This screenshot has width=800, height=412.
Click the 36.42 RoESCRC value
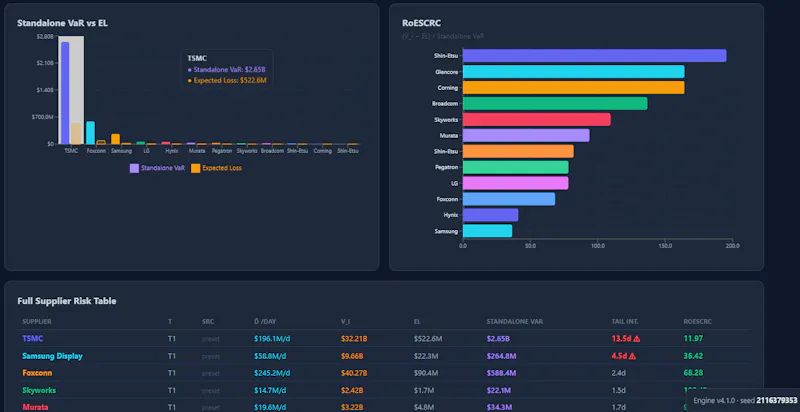tap(693, 356)
